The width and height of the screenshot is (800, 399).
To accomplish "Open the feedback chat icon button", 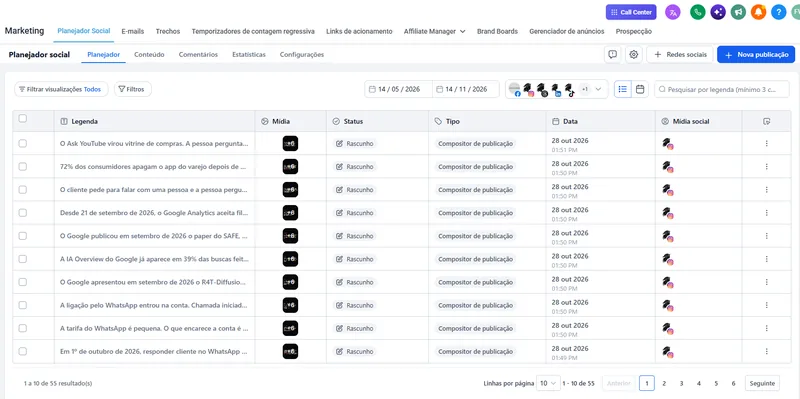I will coord(613,55).
